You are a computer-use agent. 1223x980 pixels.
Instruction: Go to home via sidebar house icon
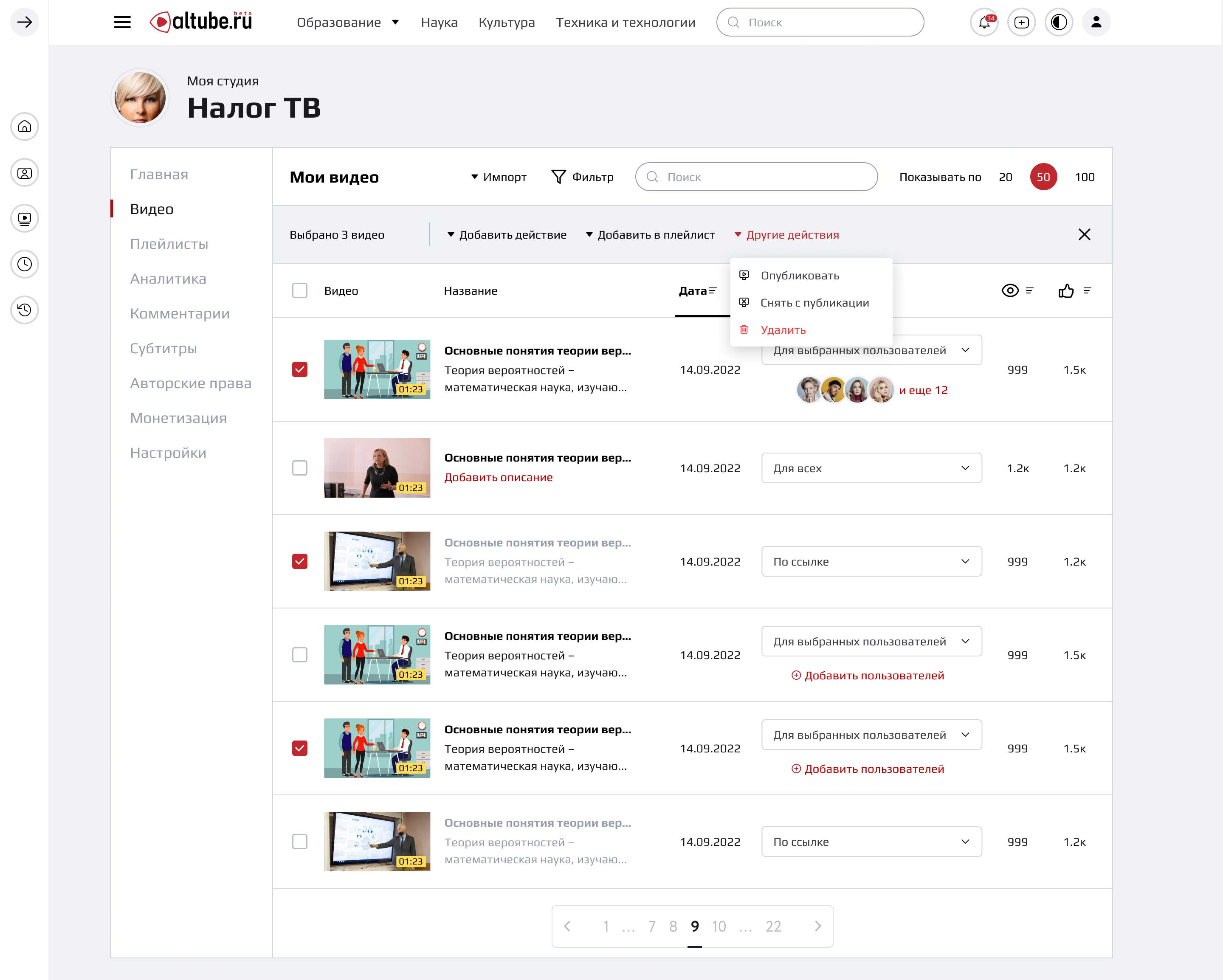[24, 127]
